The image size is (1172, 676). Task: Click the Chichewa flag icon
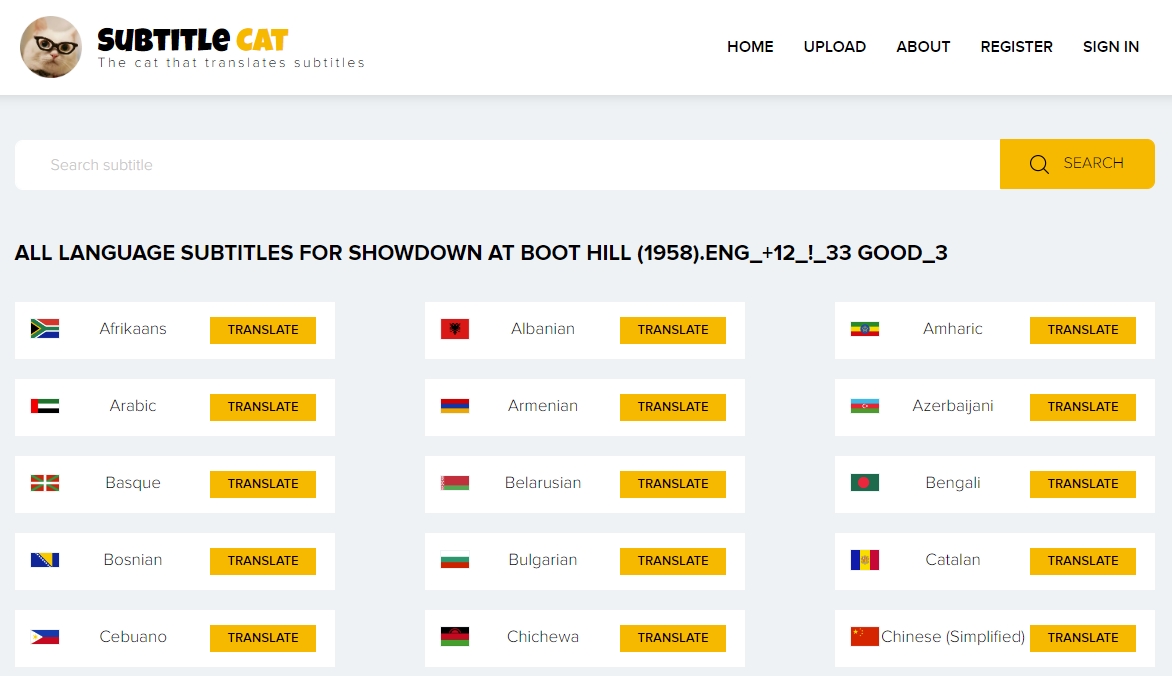pyautogui.click(x=454, y=637)
